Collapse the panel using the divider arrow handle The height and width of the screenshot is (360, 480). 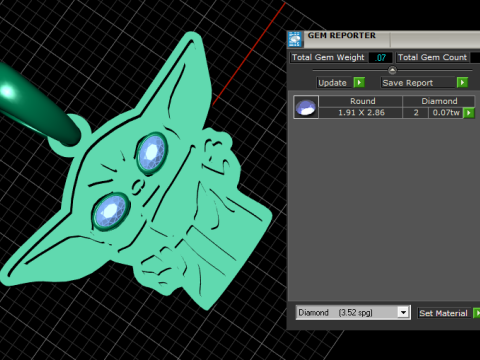point(392,70)
